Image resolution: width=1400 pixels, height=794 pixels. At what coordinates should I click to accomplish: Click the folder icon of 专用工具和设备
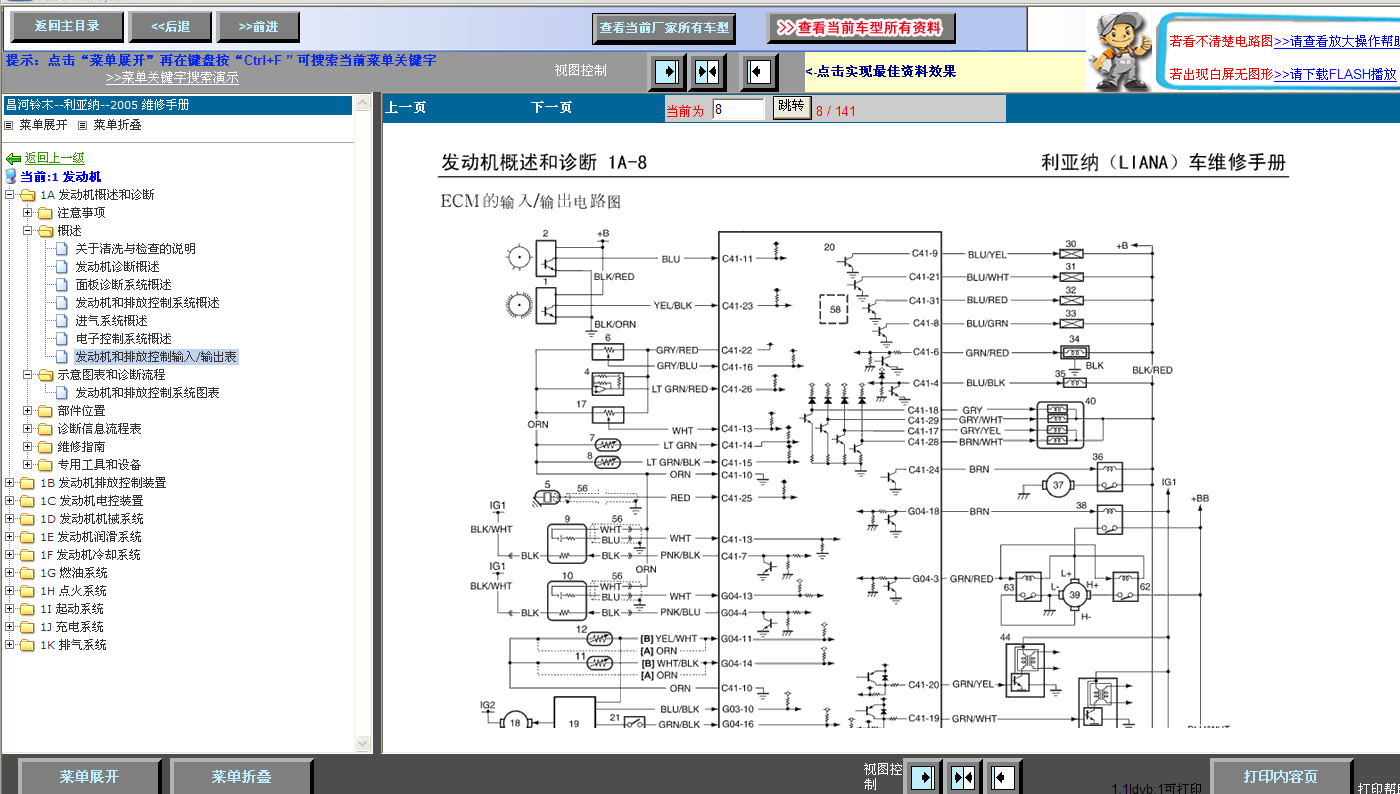pyautogui.click(x=45, y=465)
